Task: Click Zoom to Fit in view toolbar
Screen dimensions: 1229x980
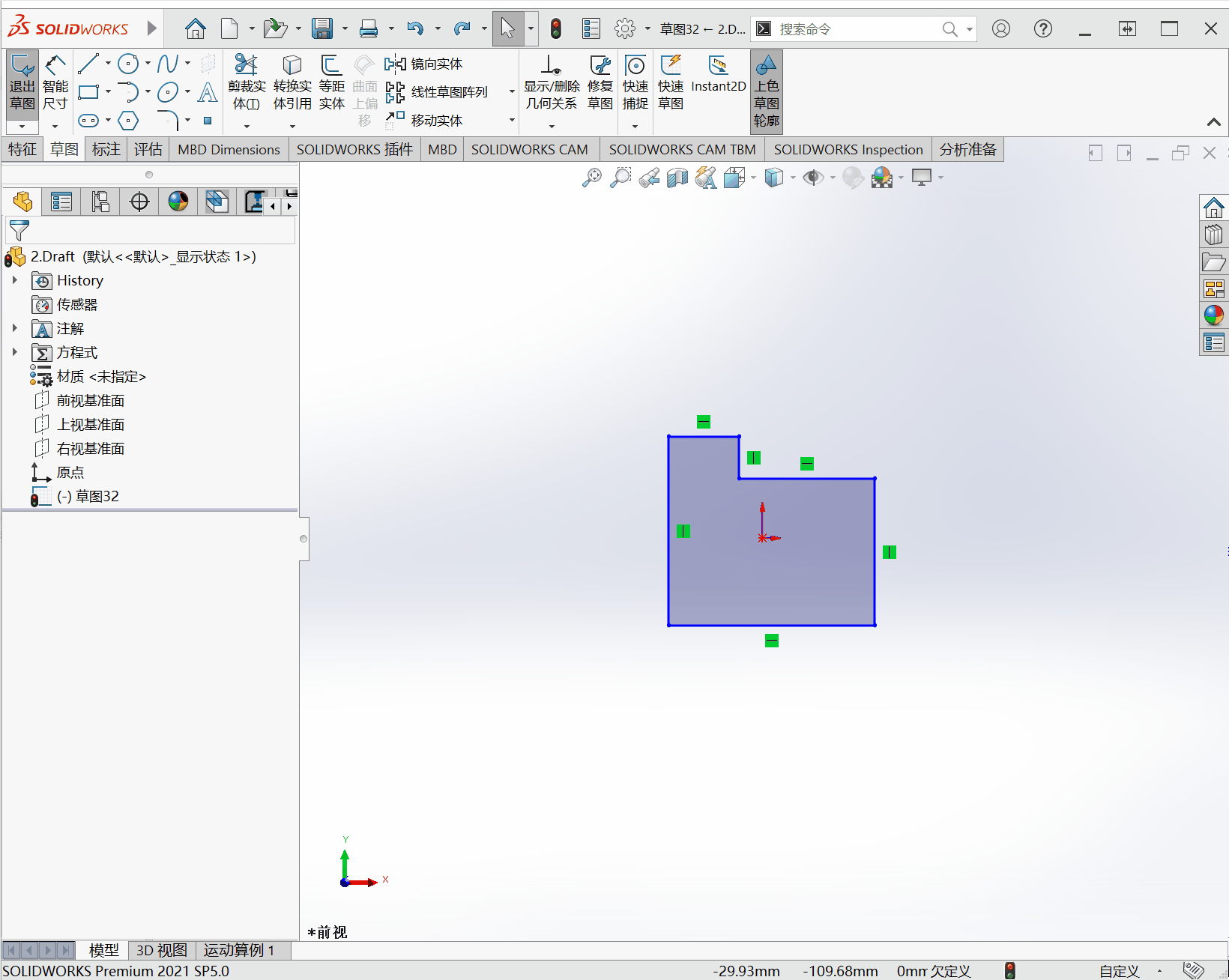Action: click(x=592, y=178)
